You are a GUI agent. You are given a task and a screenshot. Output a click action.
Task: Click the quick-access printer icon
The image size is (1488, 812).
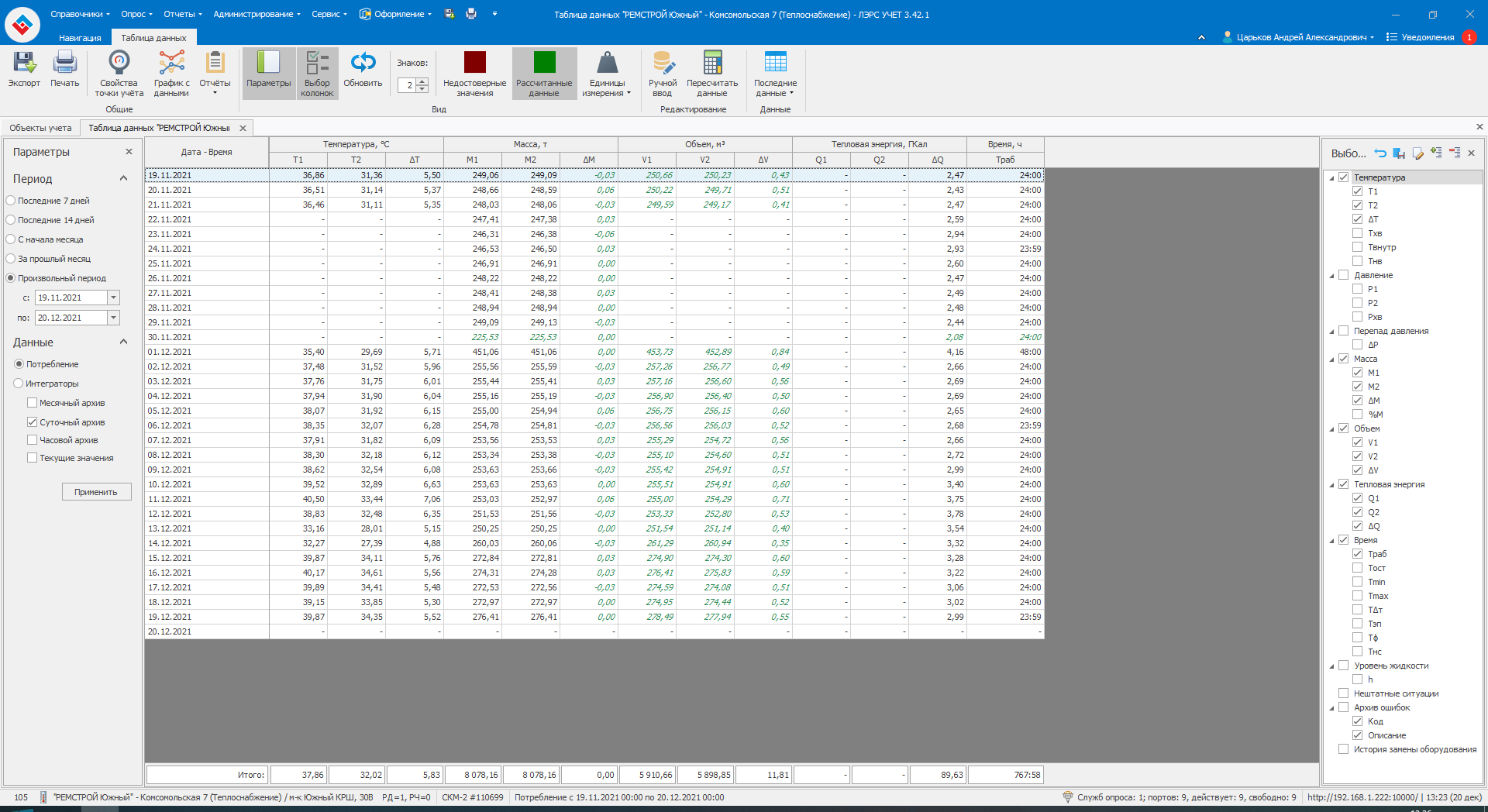tap(471, 14)
